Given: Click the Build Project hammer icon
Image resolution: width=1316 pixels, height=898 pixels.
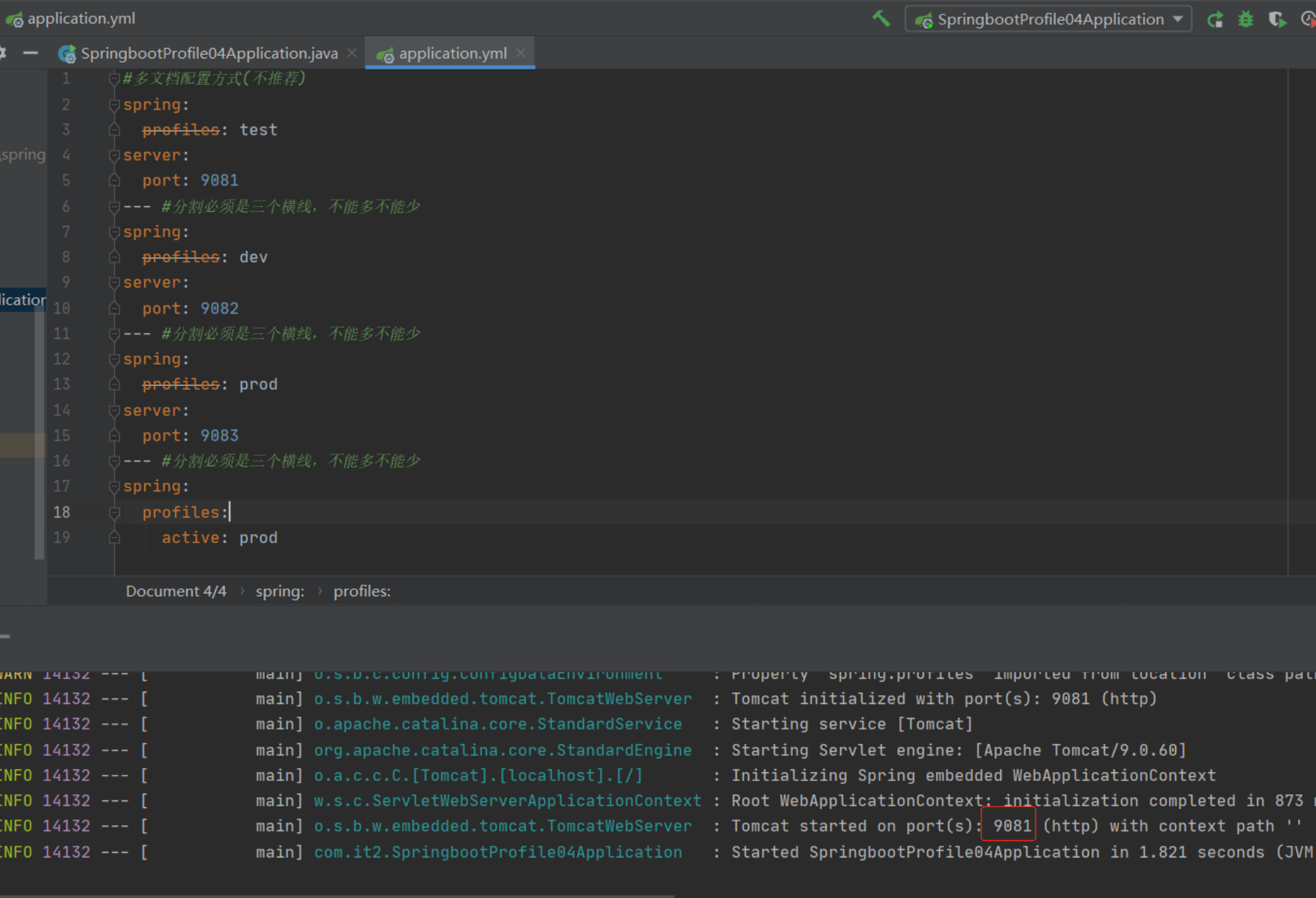Looking at the screenshot, I should click(x=881, y=19).
